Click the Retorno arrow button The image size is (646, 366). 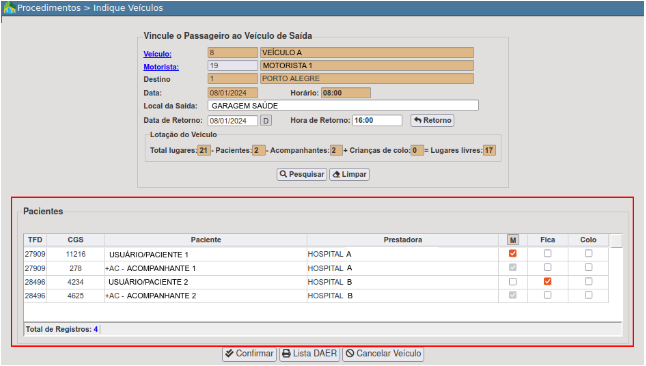click(432, 120)
